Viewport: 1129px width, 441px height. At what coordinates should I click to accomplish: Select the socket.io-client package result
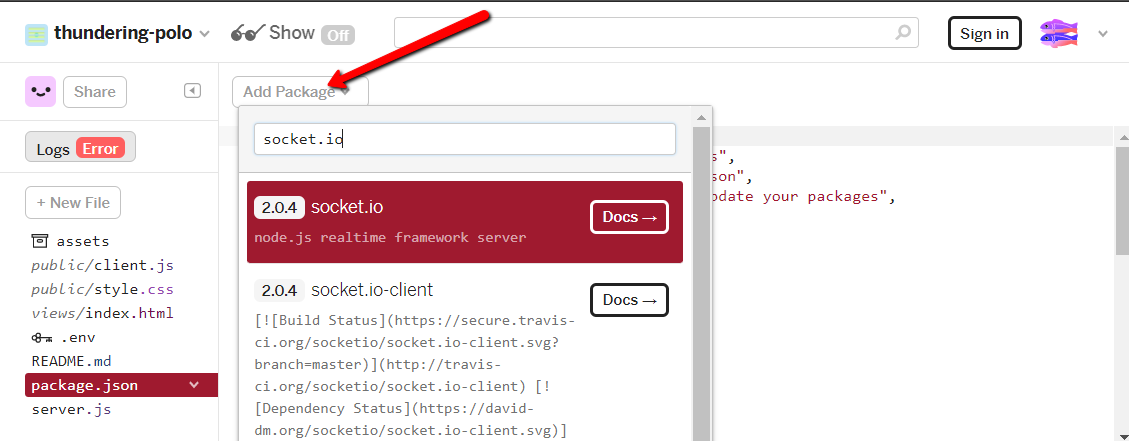[x=464, y=357]
